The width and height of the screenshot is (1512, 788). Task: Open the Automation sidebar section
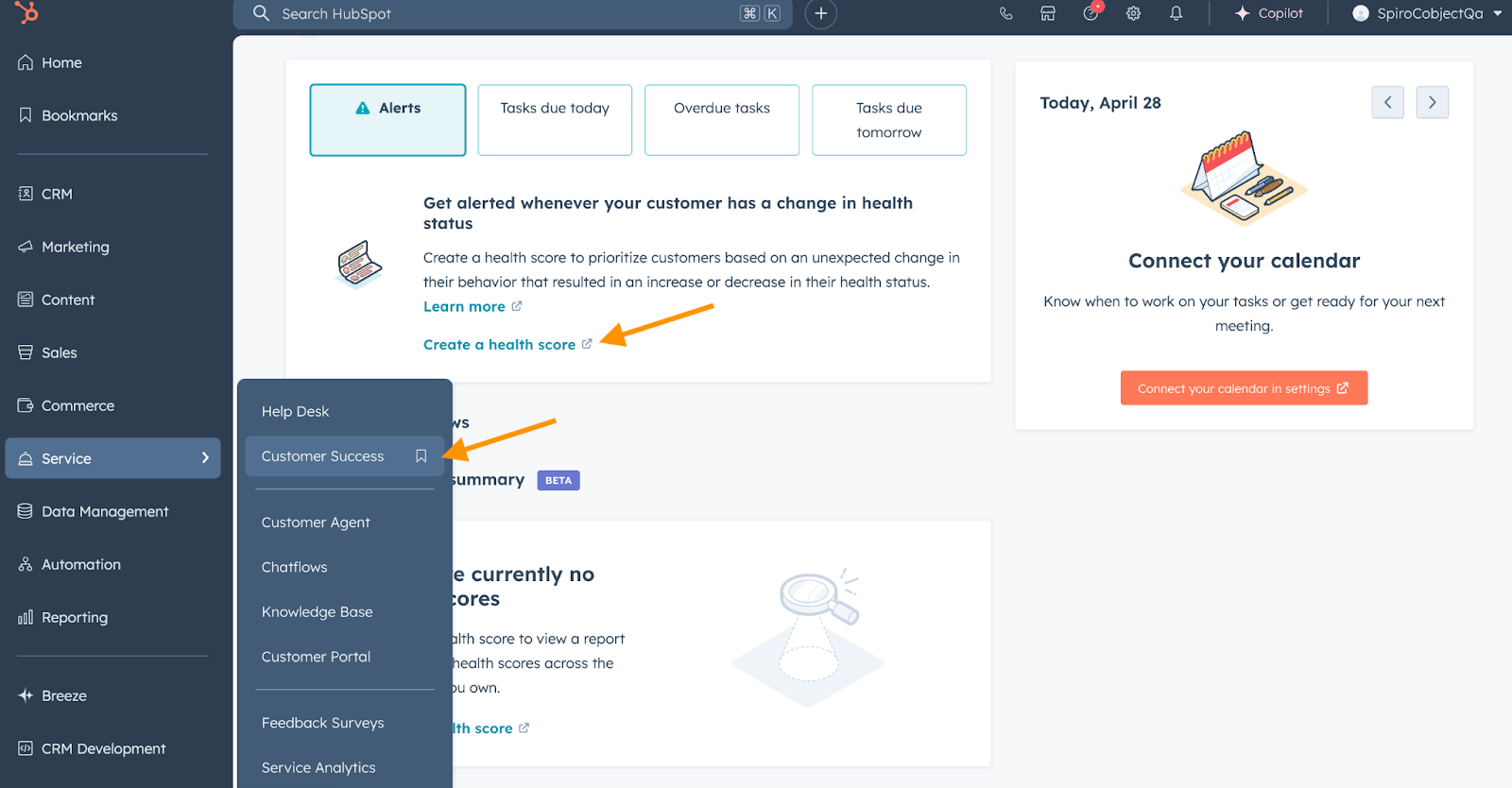tap(69, 564)
